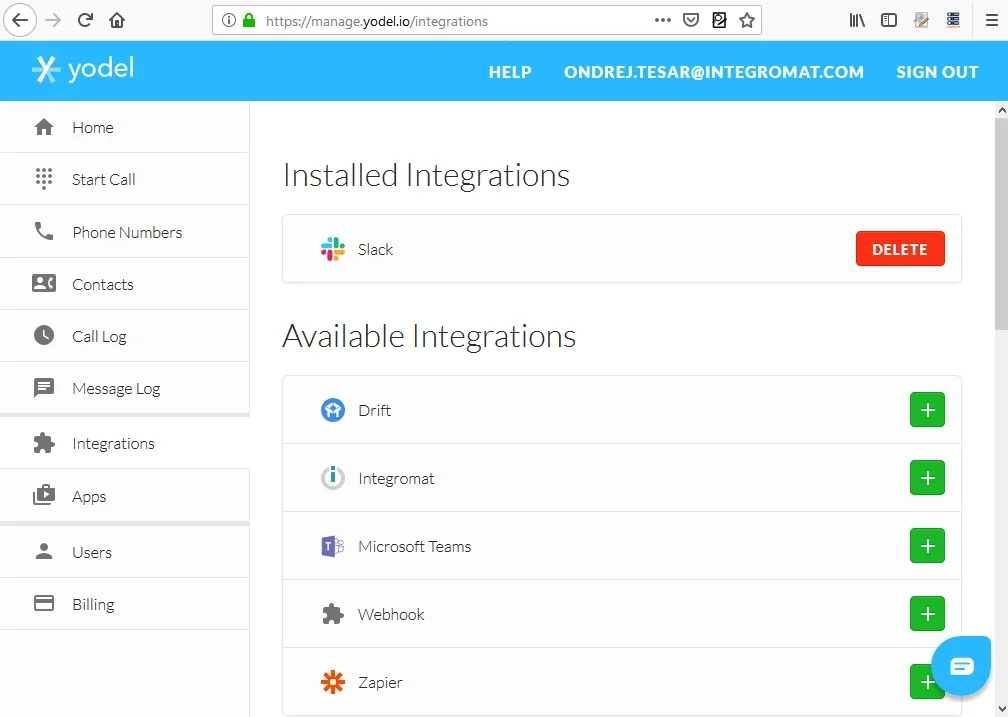Add the Integromat integration
The image size is (1008, 717).
(927, 478)
